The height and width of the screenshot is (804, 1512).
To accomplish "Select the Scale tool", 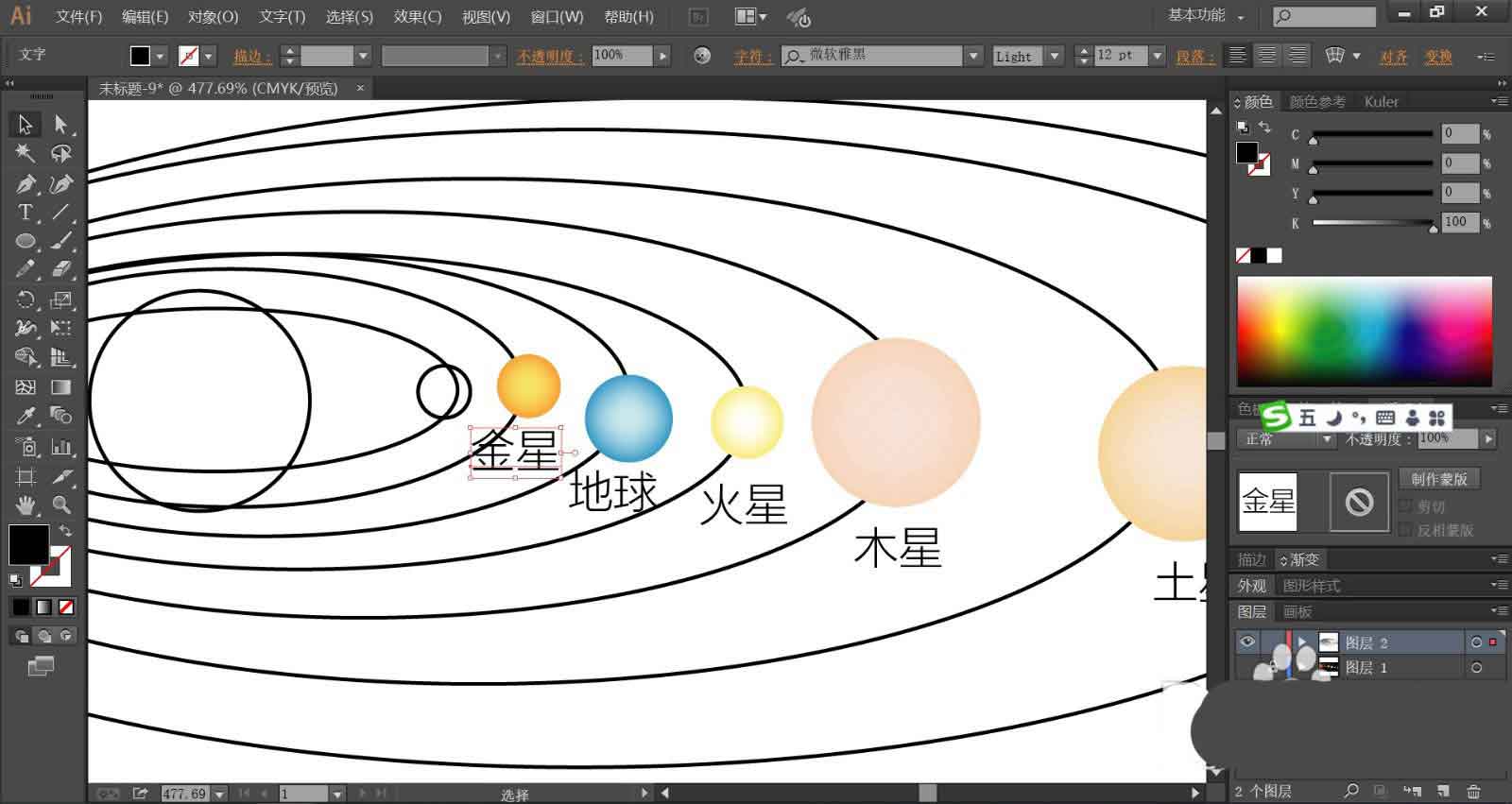I will click(x=61, y=299).
